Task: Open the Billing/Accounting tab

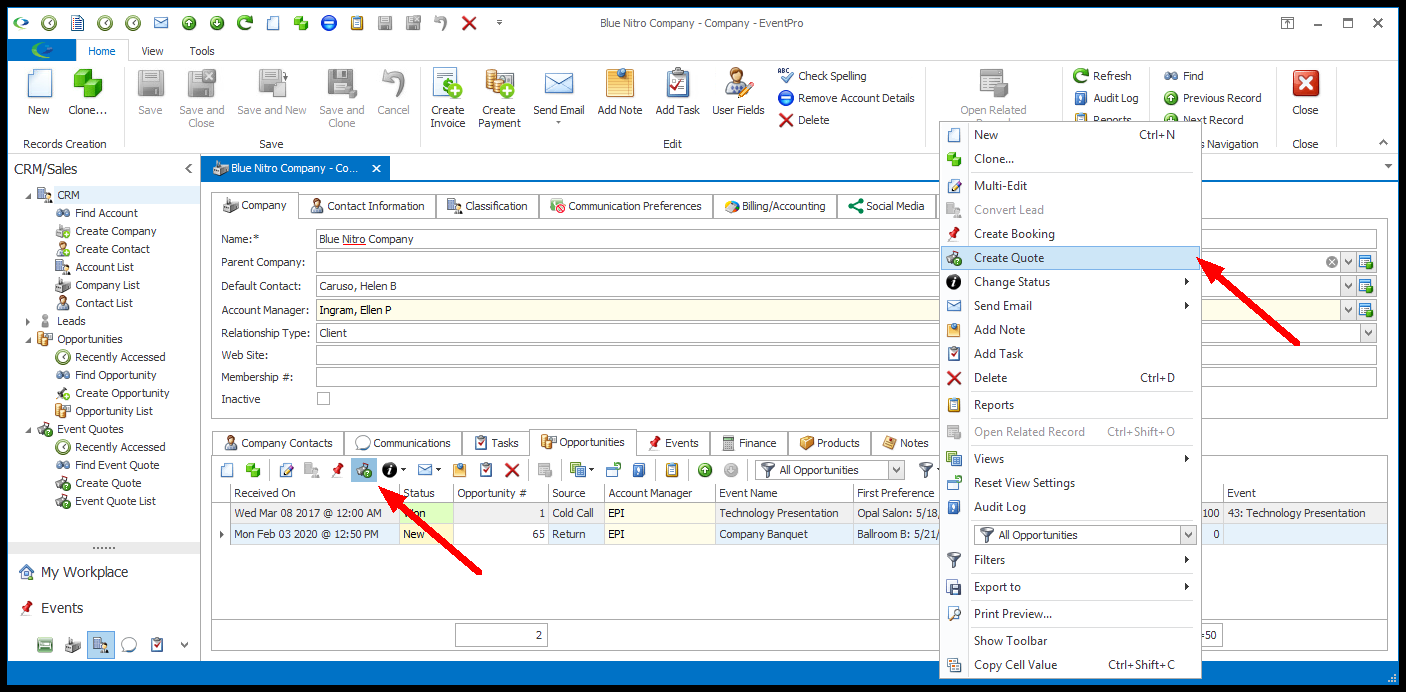Action: point(775,206)
